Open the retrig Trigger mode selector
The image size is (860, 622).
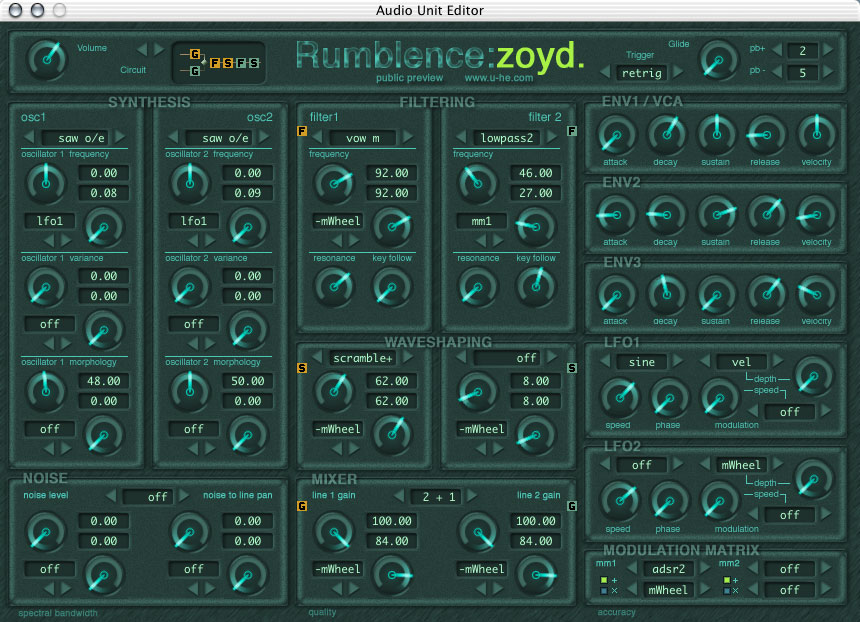click(642, 73)
